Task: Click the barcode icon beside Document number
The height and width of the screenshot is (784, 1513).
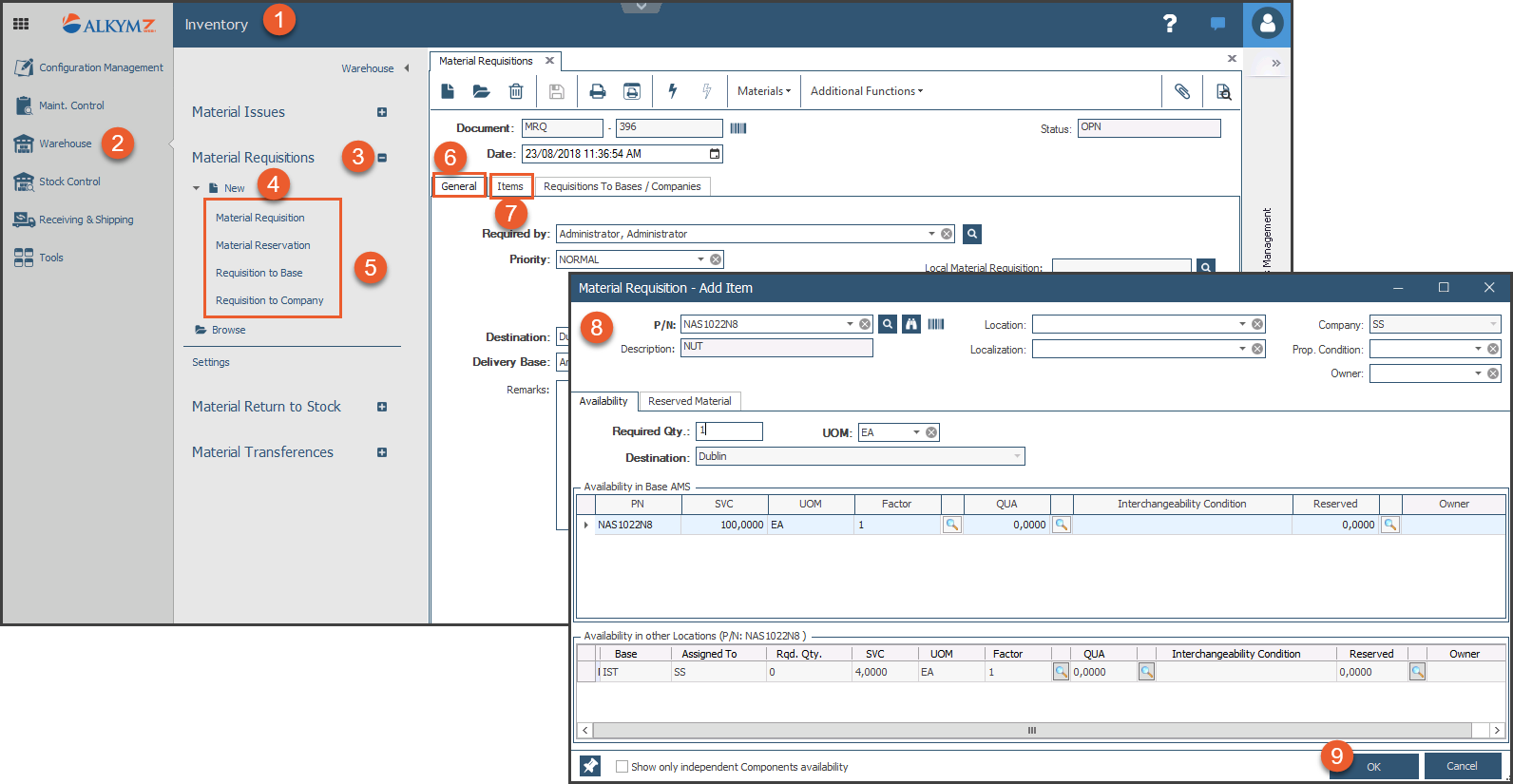Action: tap(738, 128)
